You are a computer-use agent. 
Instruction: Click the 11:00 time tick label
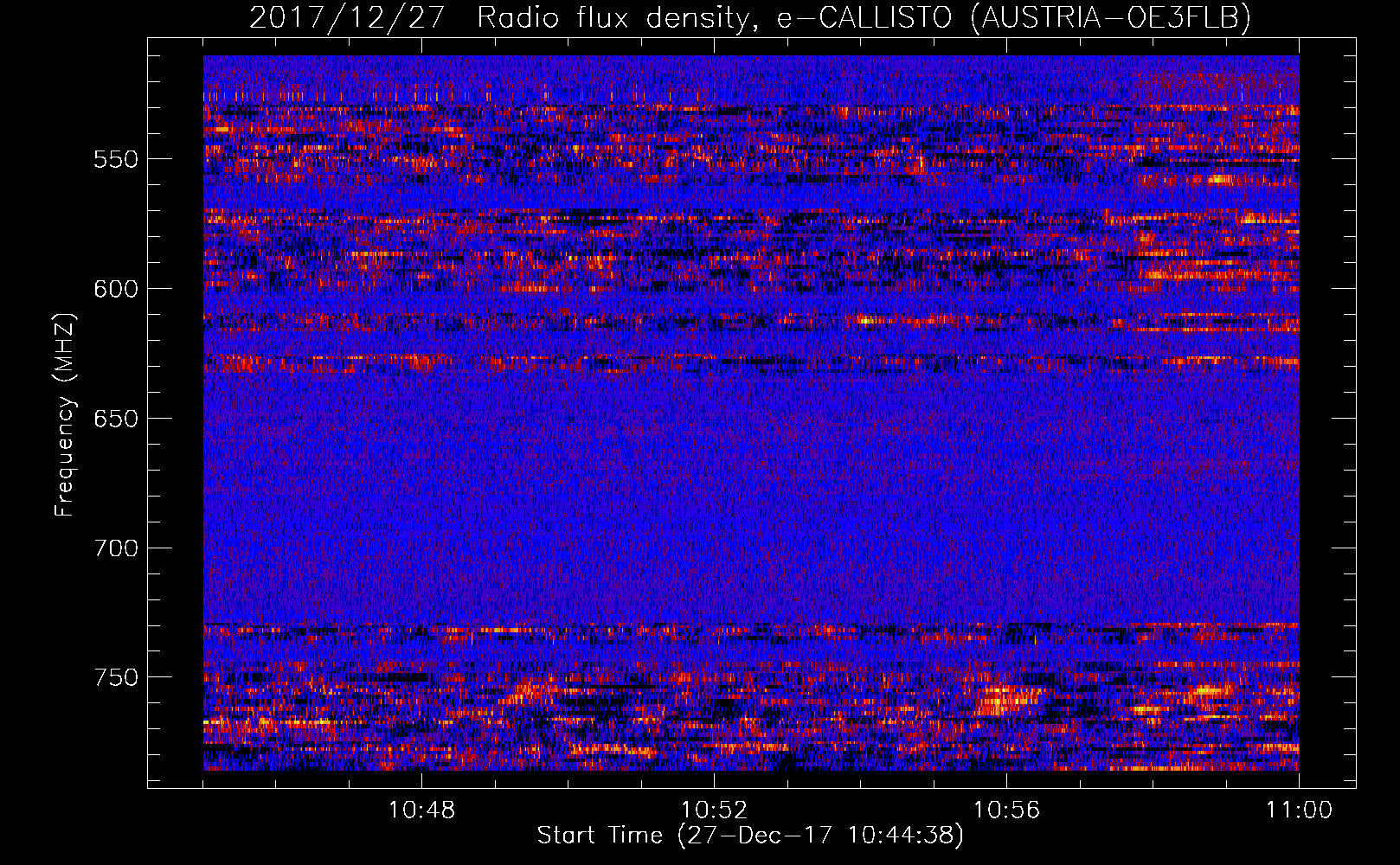tap(1299, 811)
